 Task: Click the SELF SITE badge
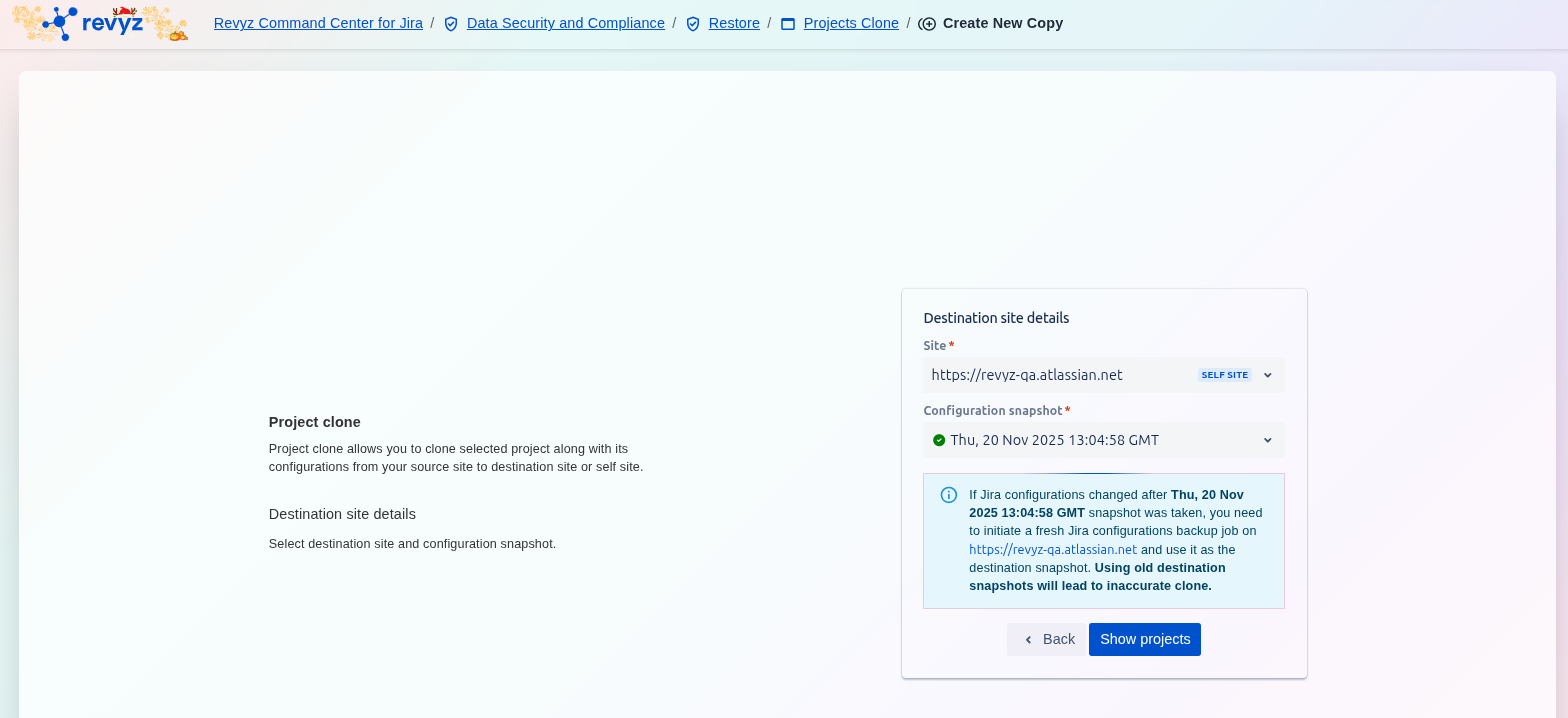[1224, 375]
